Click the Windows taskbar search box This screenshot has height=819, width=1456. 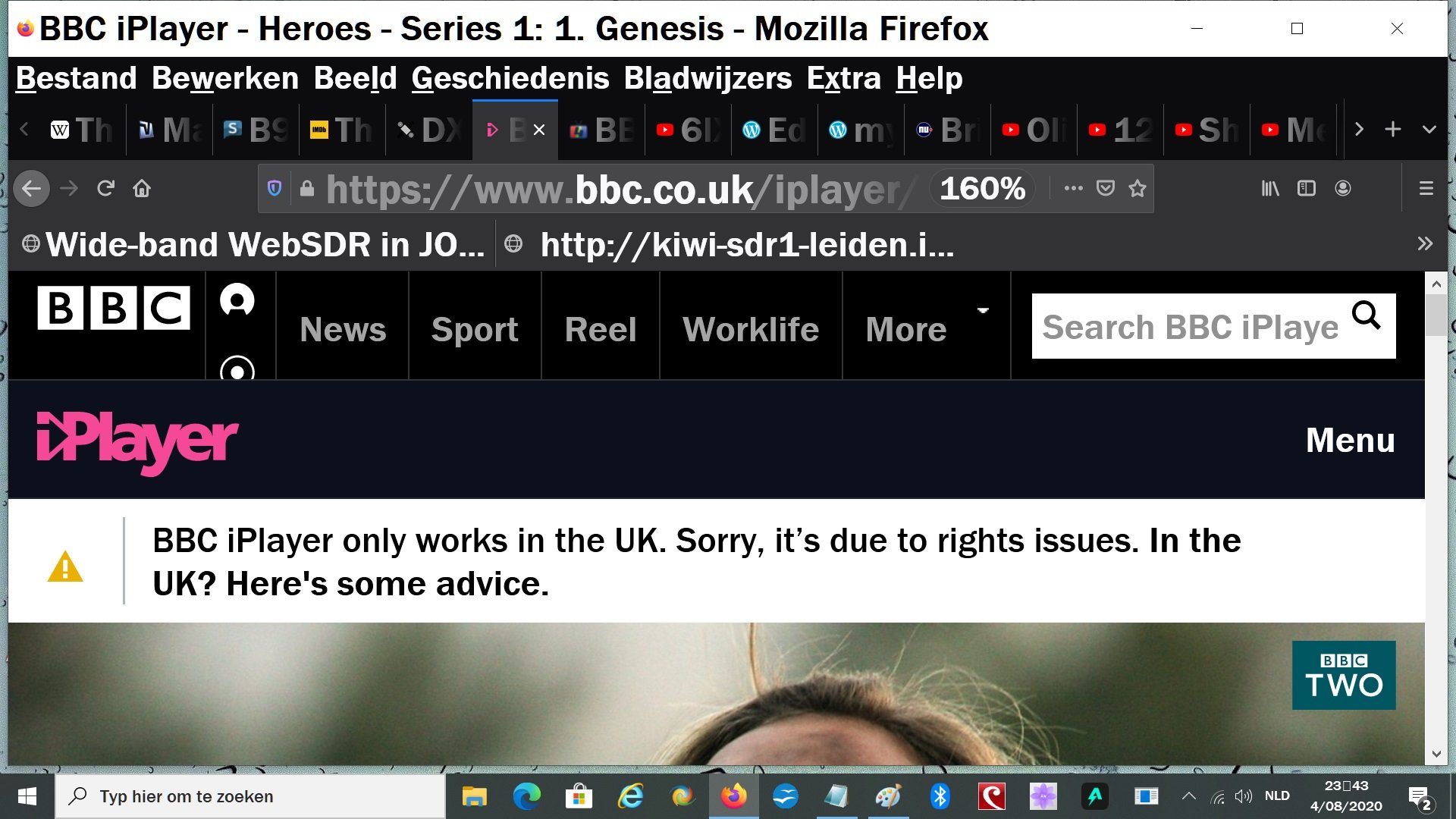point(250,796)
